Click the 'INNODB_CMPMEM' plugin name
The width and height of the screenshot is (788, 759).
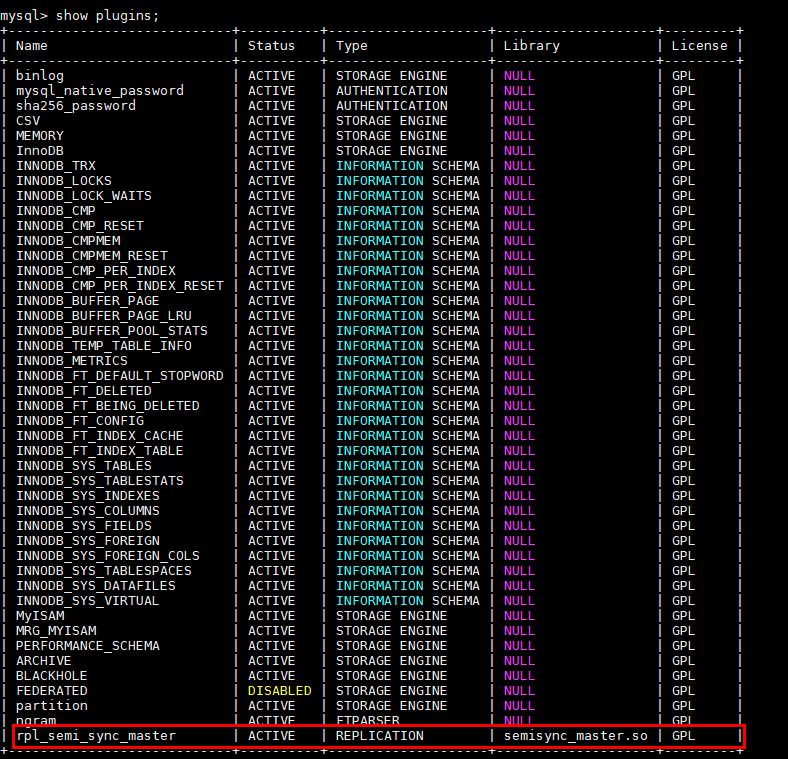click(x=68, y=241)
